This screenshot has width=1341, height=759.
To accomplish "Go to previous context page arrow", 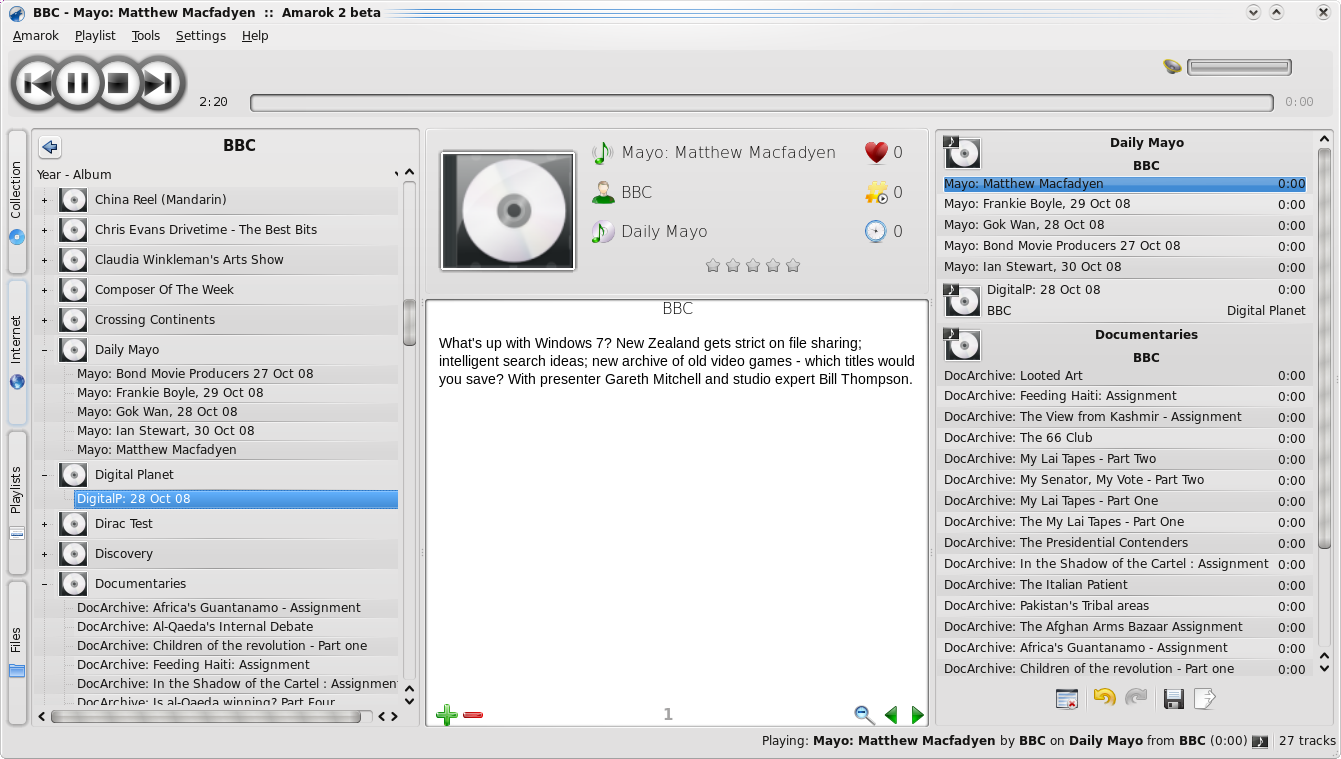I will (x=891, y=715).
